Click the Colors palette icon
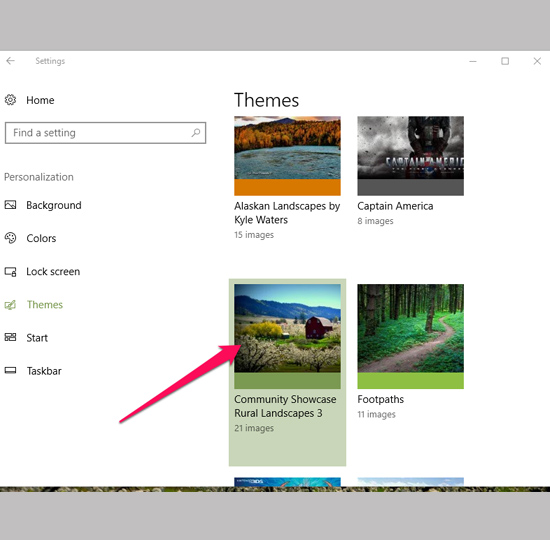Image resolution: width=550 pixels, height=540 pixels. 10,238
